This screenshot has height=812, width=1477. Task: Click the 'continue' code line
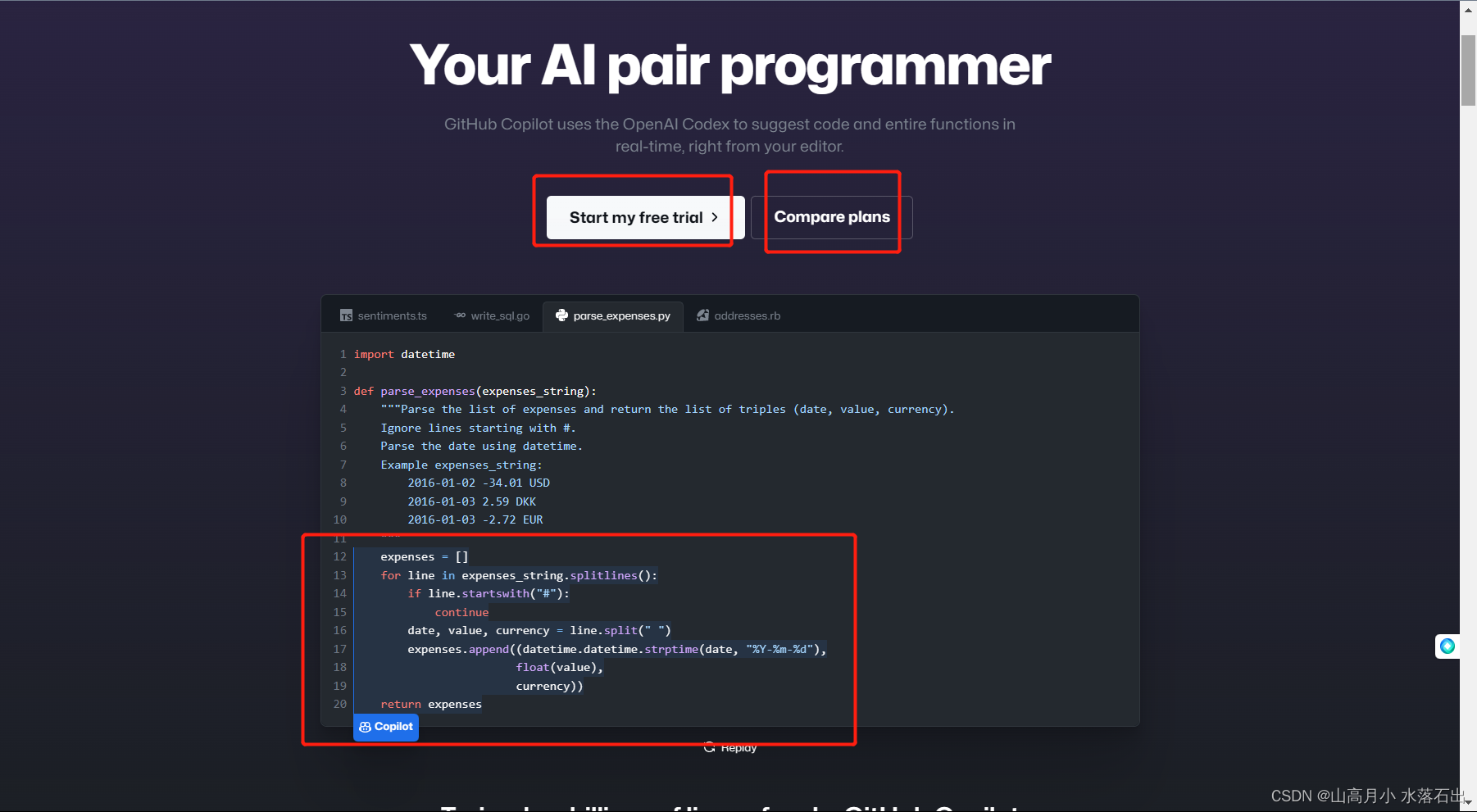[461, 612]
